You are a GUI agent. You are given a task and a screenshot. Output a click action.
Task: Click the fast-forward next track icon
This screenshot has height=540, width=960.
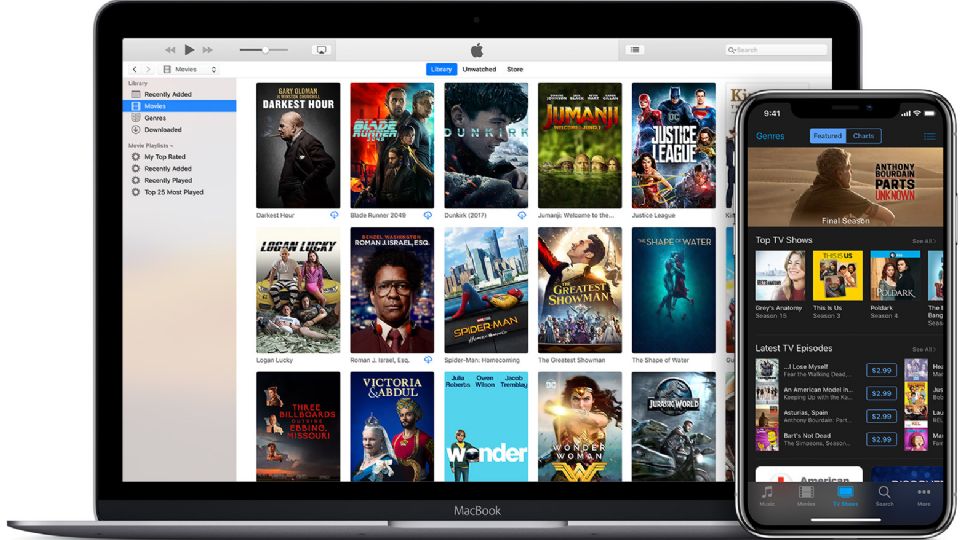click(x=208, y=50)
